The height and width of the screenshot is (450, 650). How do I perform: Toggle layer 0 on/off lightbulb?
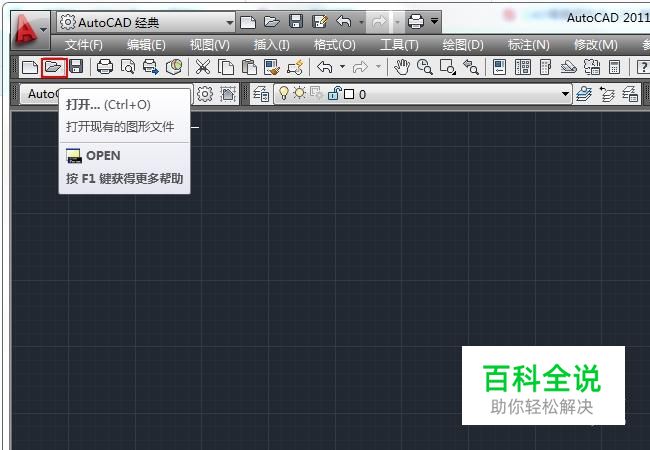point(284,93)
